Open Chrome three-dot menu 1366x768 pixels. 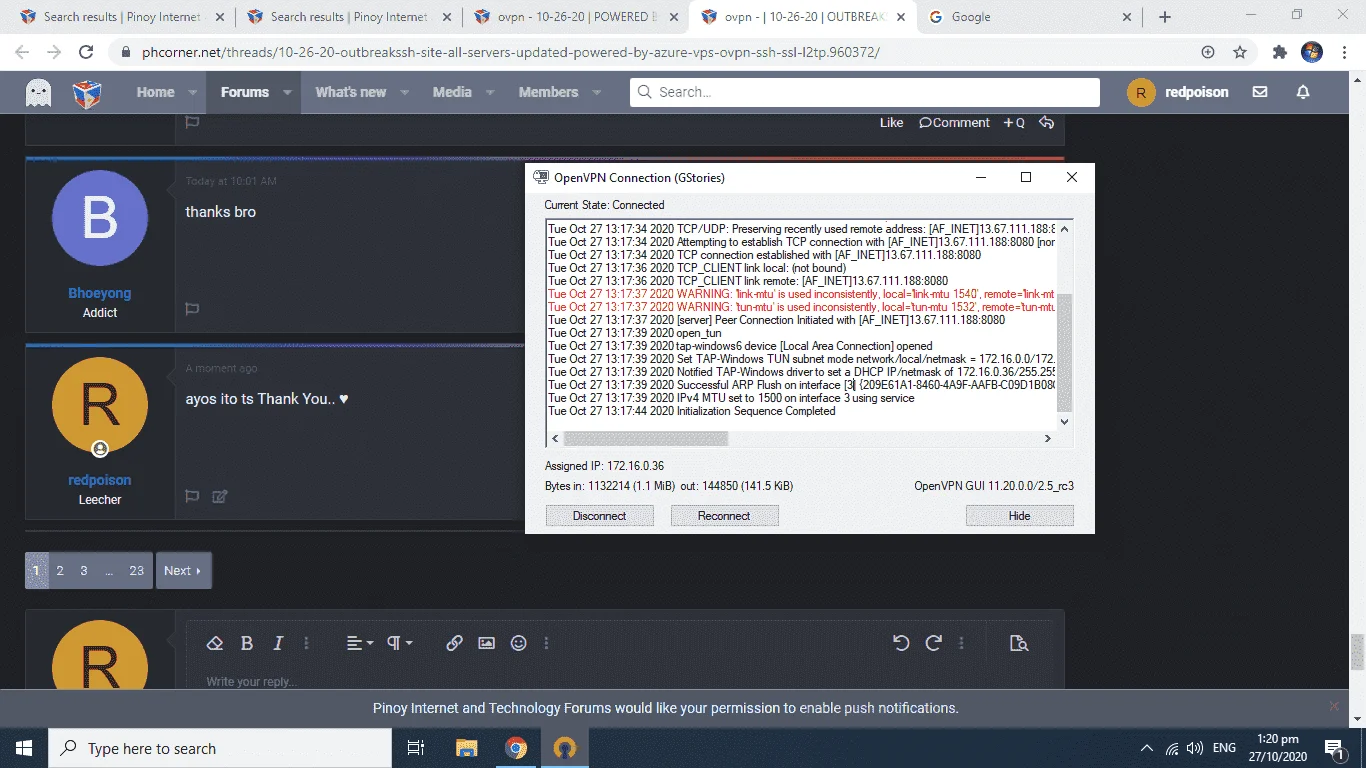point(1343,52)
